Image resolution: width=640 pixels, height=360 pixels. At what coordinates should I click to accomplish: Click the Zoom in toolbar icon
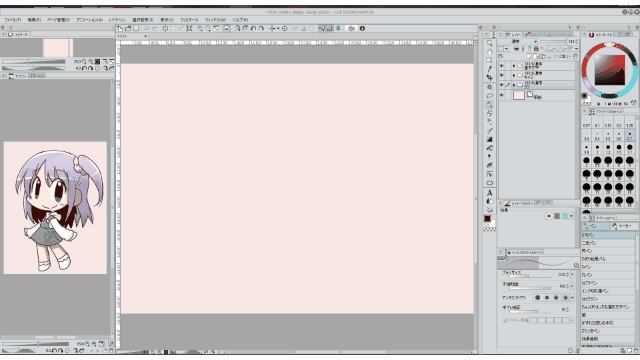[x=200, y=29]
